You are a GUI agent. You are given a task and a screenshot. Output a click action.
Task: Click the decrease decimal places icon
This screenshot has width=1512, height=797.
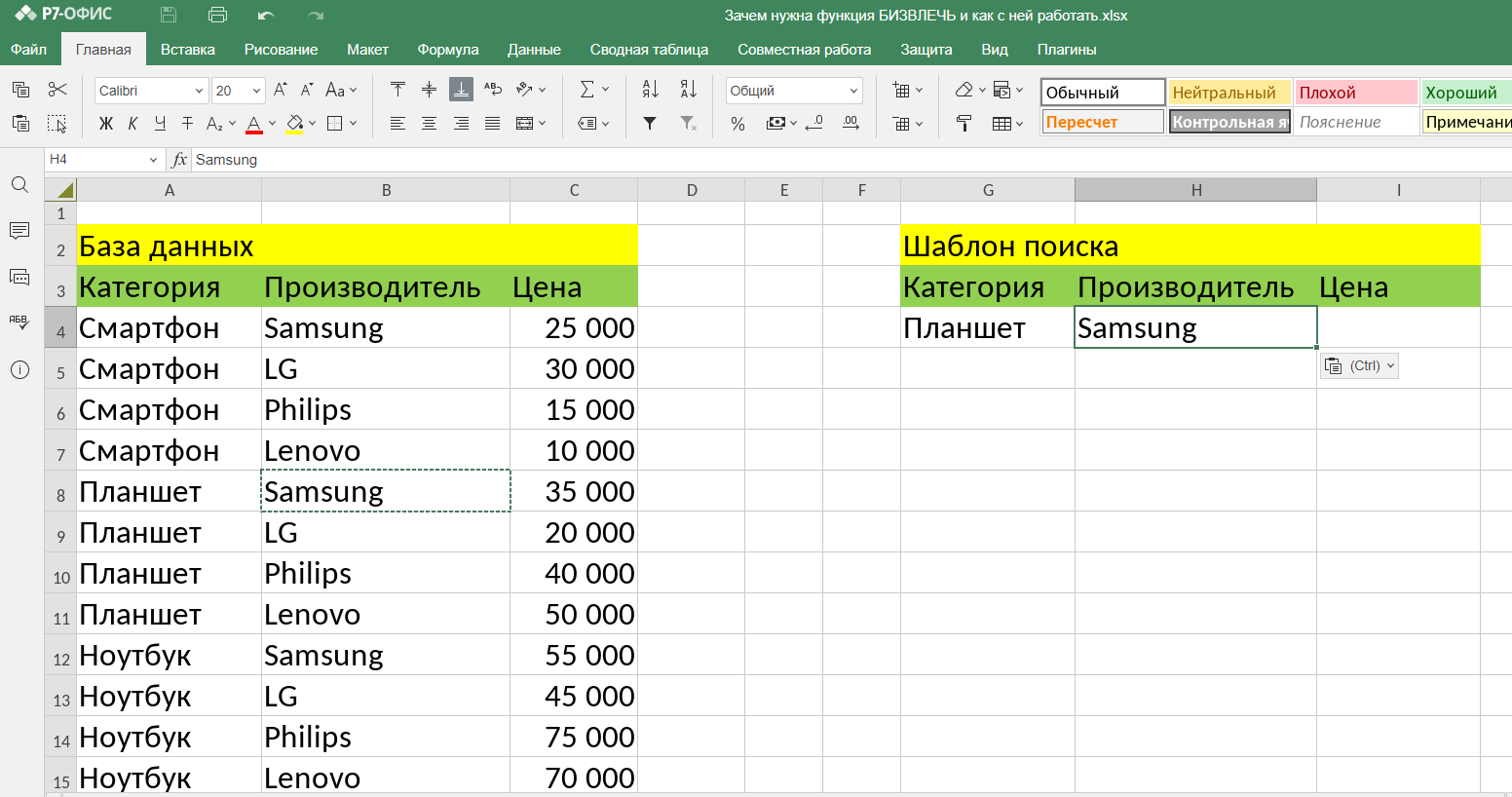(815, 123)
